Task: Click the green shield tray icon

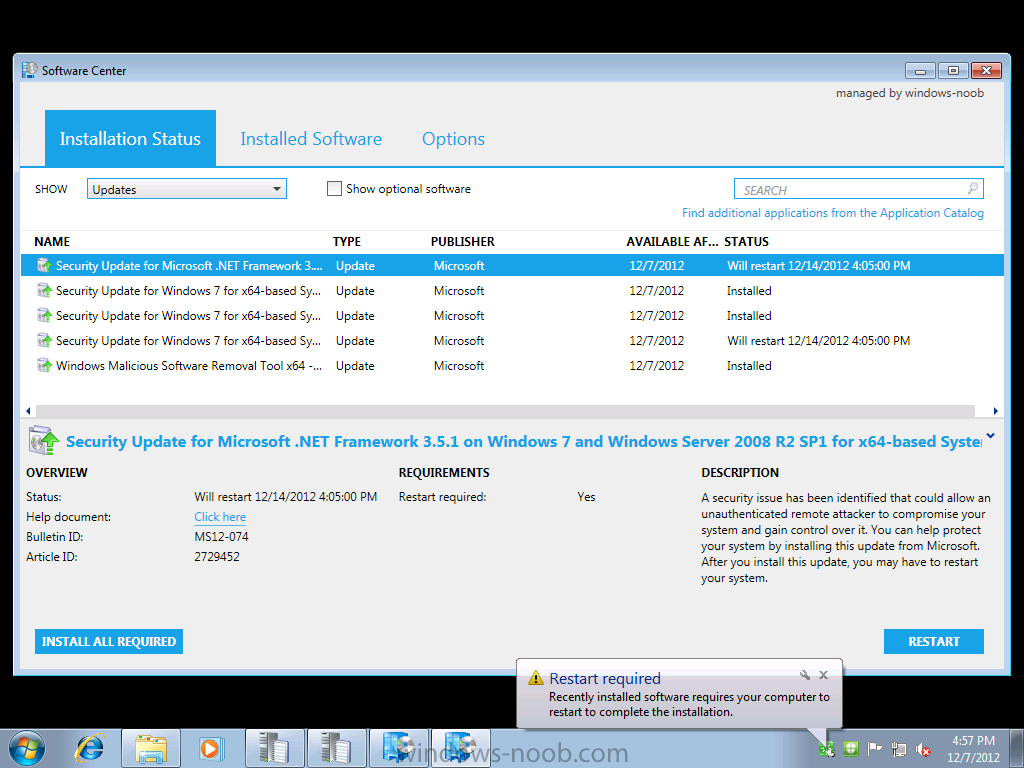Action: [850, 748]
